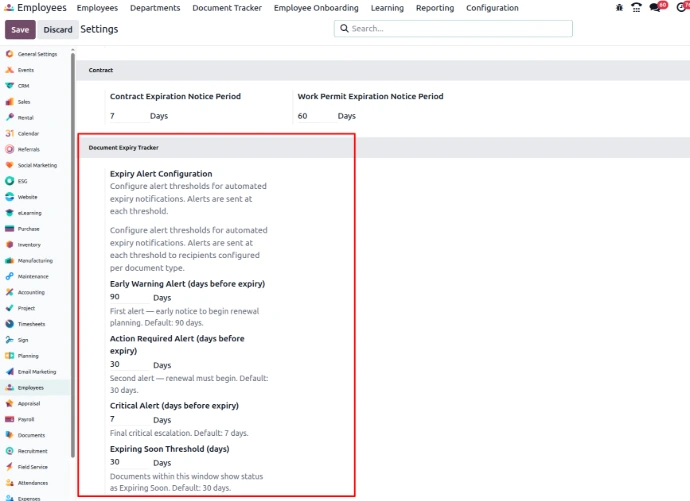
Task: Open Recruitment settings from sidebar
Action: pyautogui.click(x=31, y=451)
